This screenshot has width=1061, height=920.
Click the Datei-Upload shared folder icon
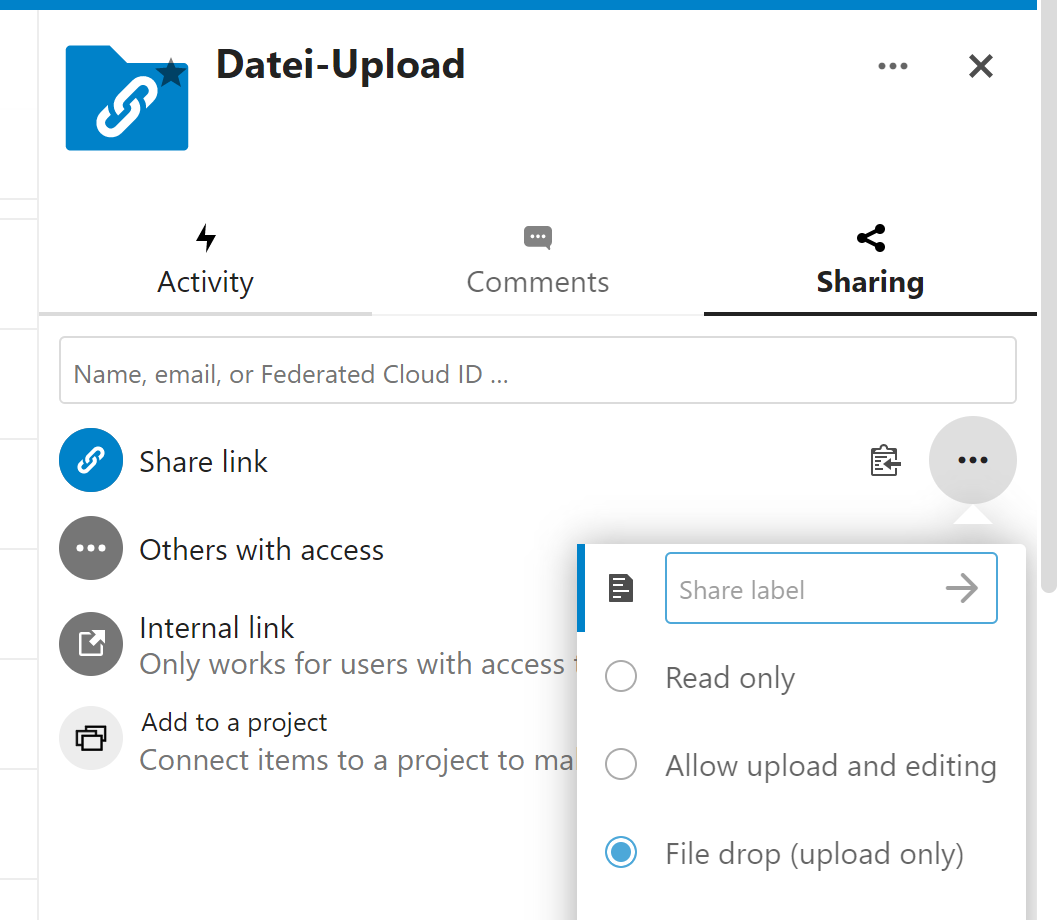(127, 98)
